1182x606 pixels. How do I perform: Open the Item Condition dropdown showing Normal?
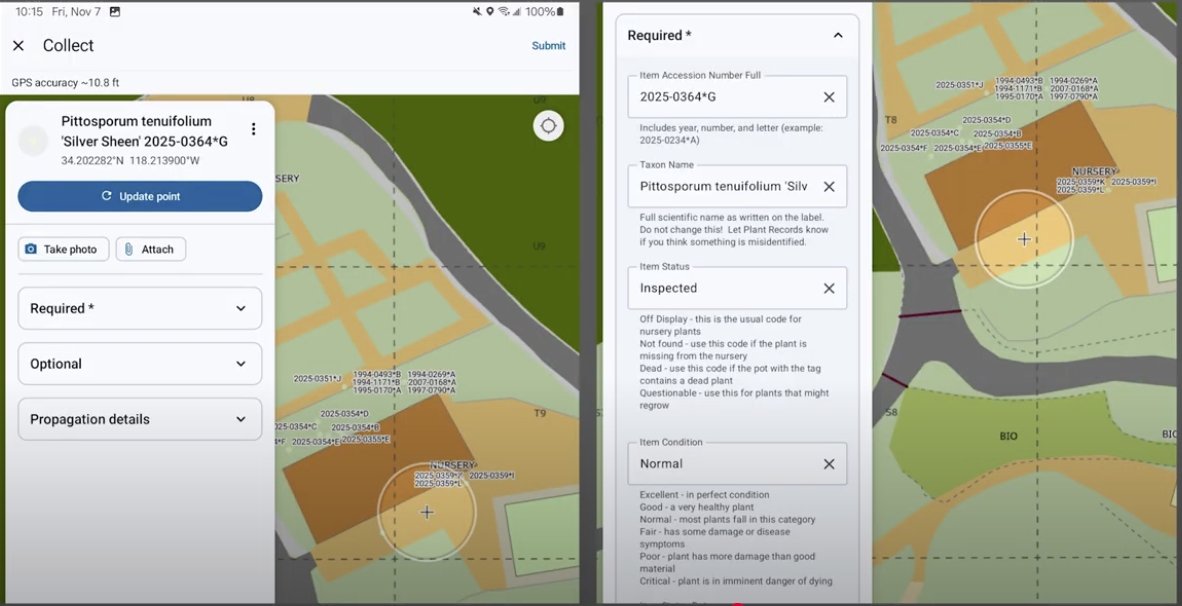pos(725,464)
